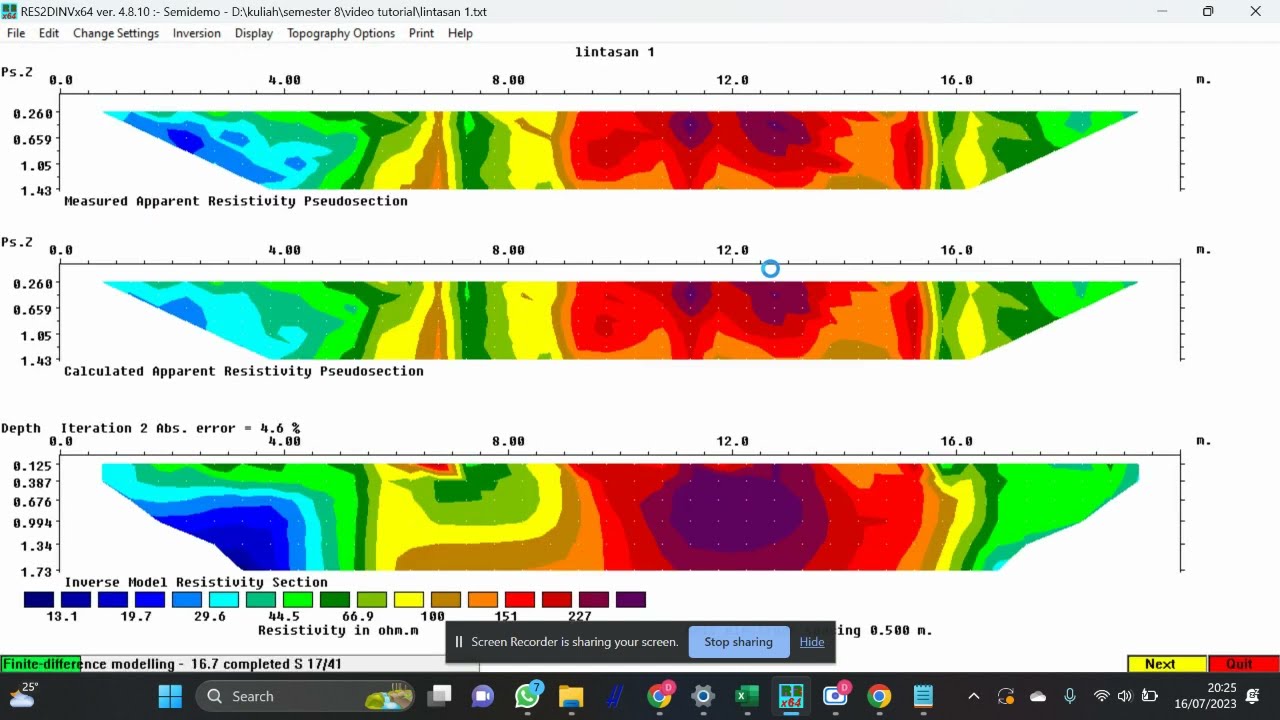
Task: Click Stop sharing on recorder bar
Action: 738,642
